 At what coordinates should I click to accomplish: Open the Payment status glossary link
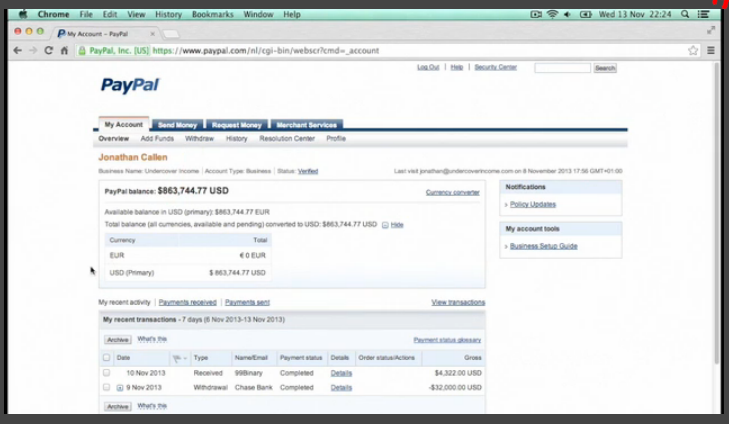tap(447, 340)
